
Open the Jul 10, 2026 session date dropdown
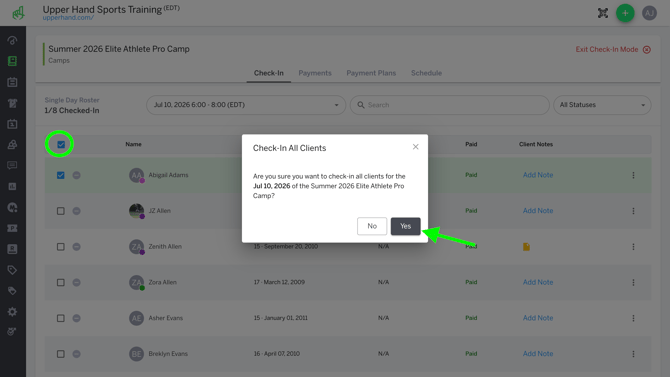click(x=246, y=105)
